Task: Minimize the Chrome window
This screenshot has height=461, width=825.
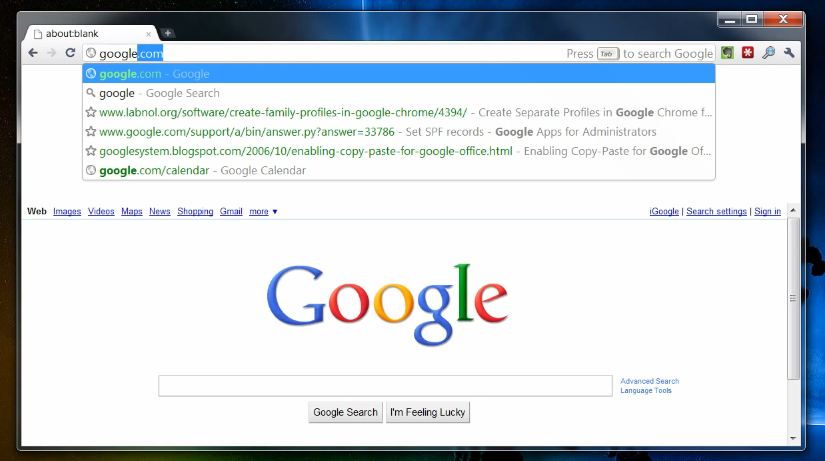Action: pyautogui.click(x=730, y=19)
